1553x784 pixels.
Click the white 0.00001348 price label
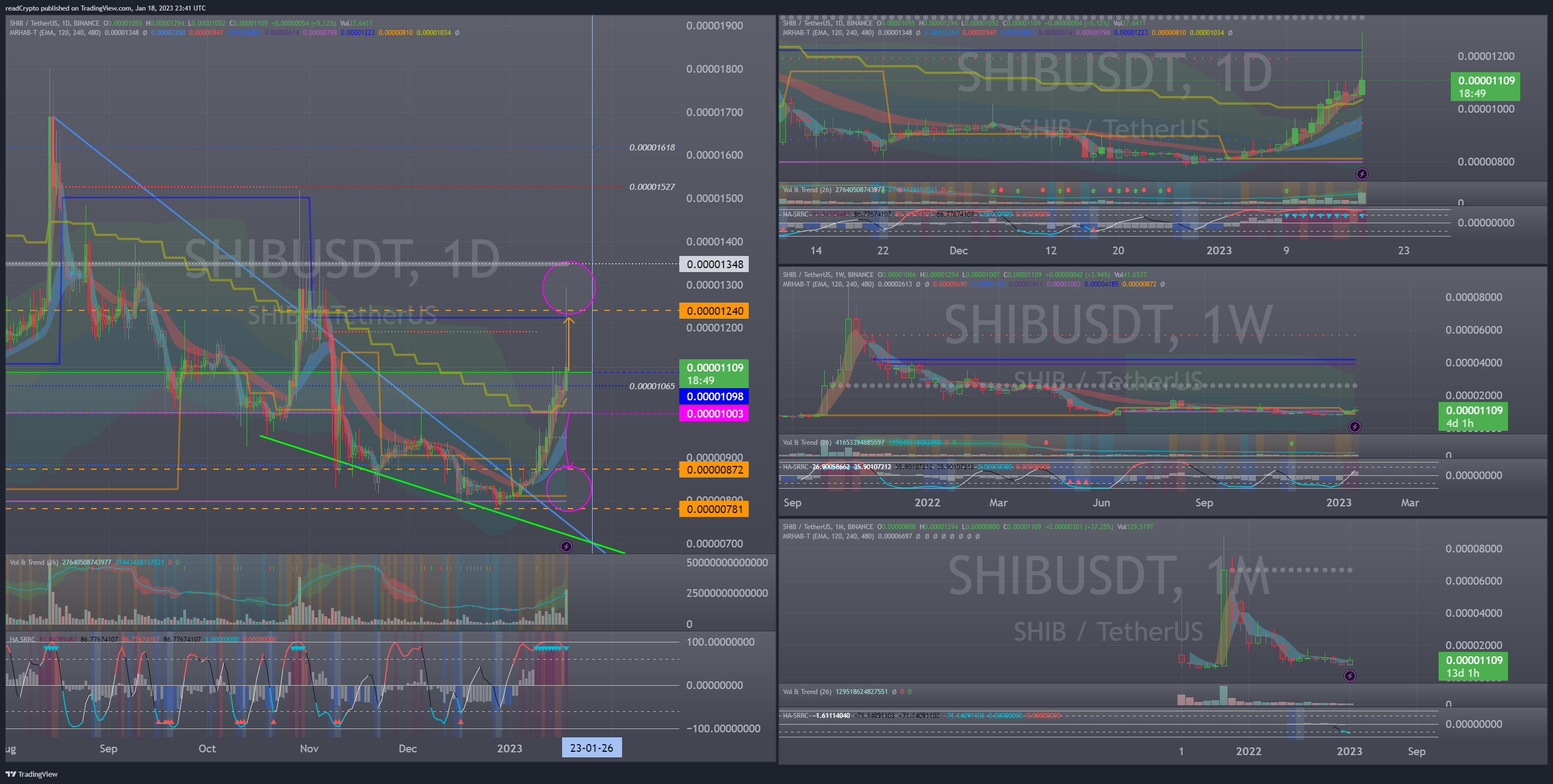[714, 264]
